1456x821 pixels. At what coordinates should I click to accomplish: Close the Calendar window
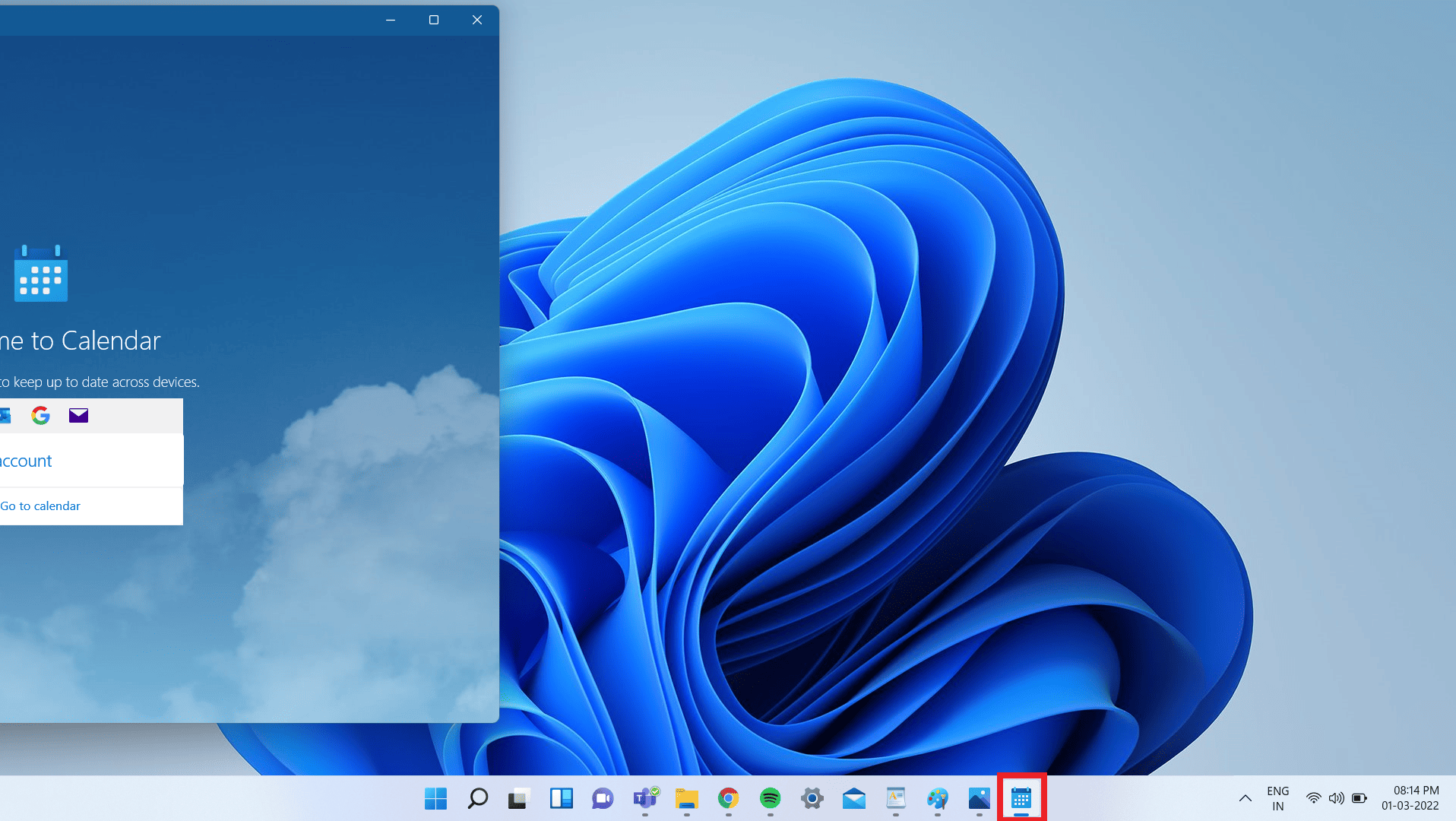coord(477,20)
